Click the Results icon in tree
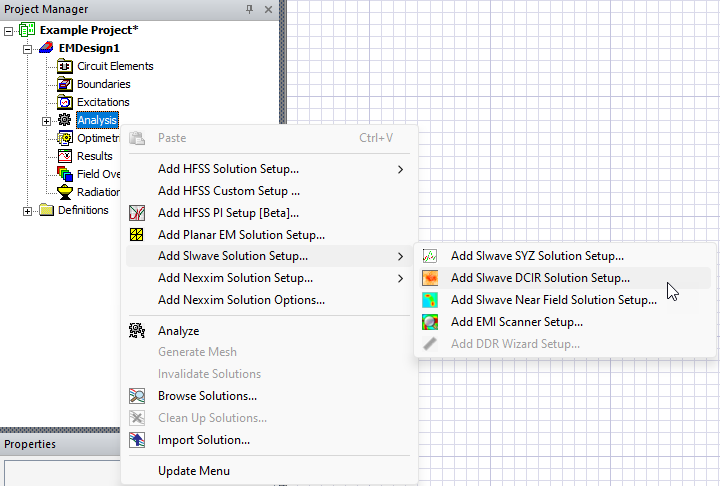 [x=65, y=156]
